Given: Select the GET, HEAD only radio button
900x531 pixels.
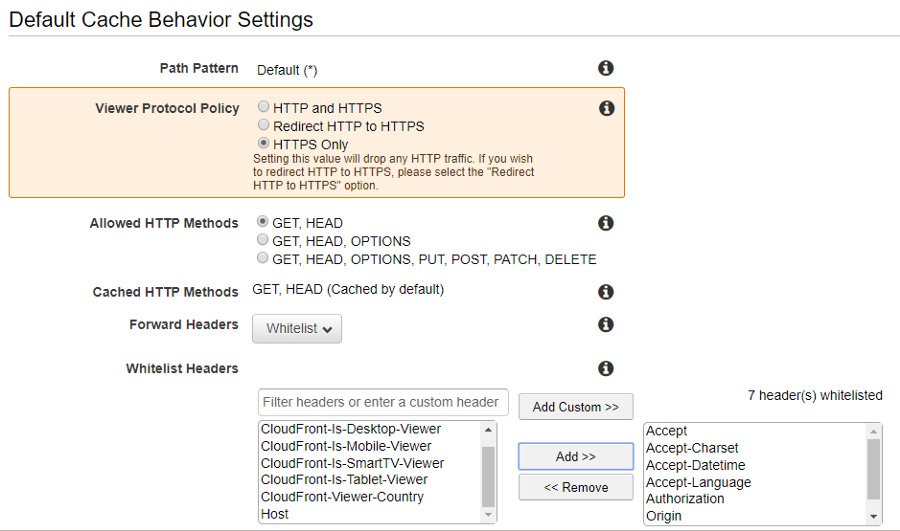Looking at the screenshot, I should pyautogui.click(x=263, y=222).
